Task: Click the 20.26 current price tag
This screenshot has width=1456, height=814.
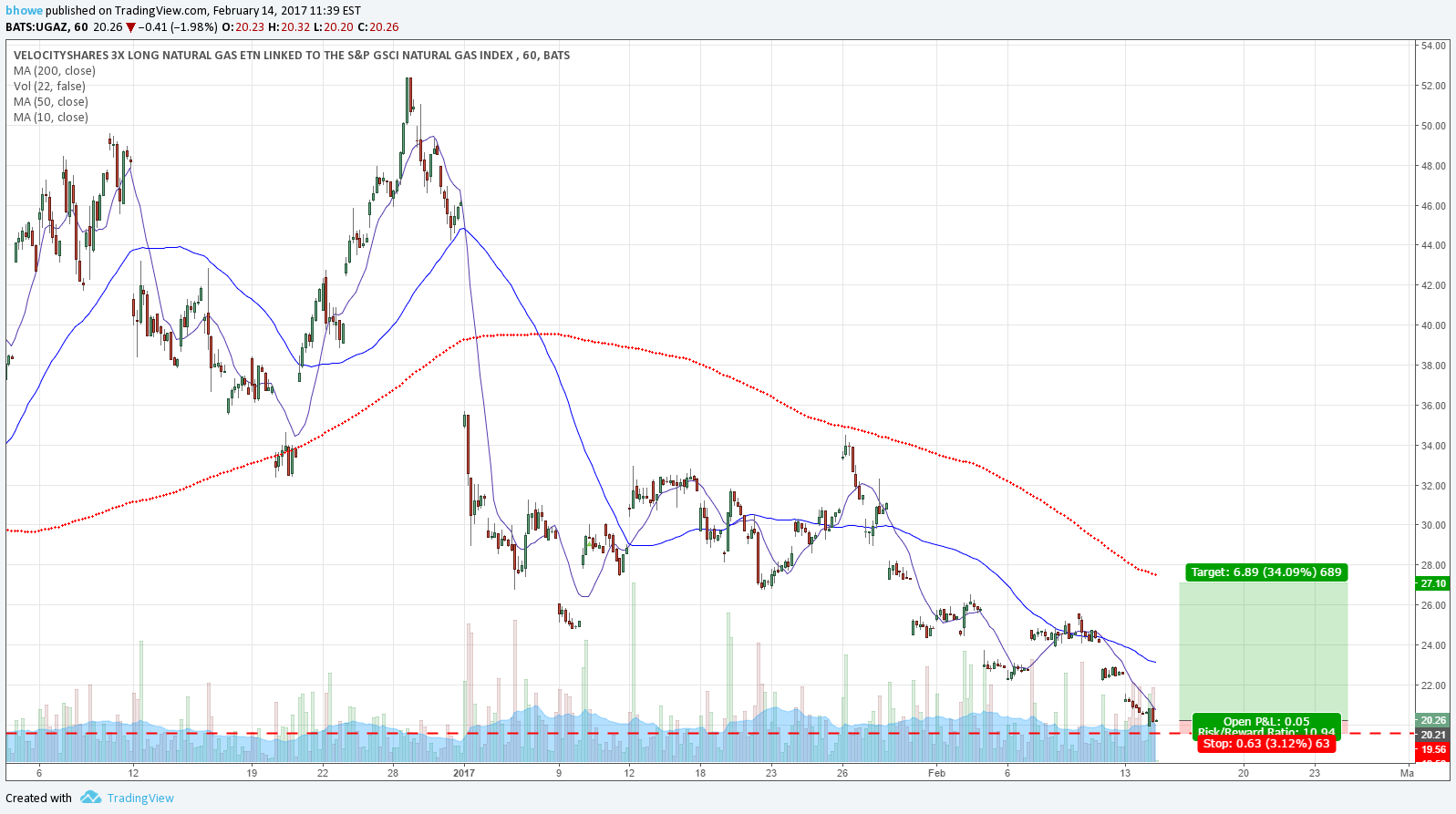Action: click(x=1432, y=720)
